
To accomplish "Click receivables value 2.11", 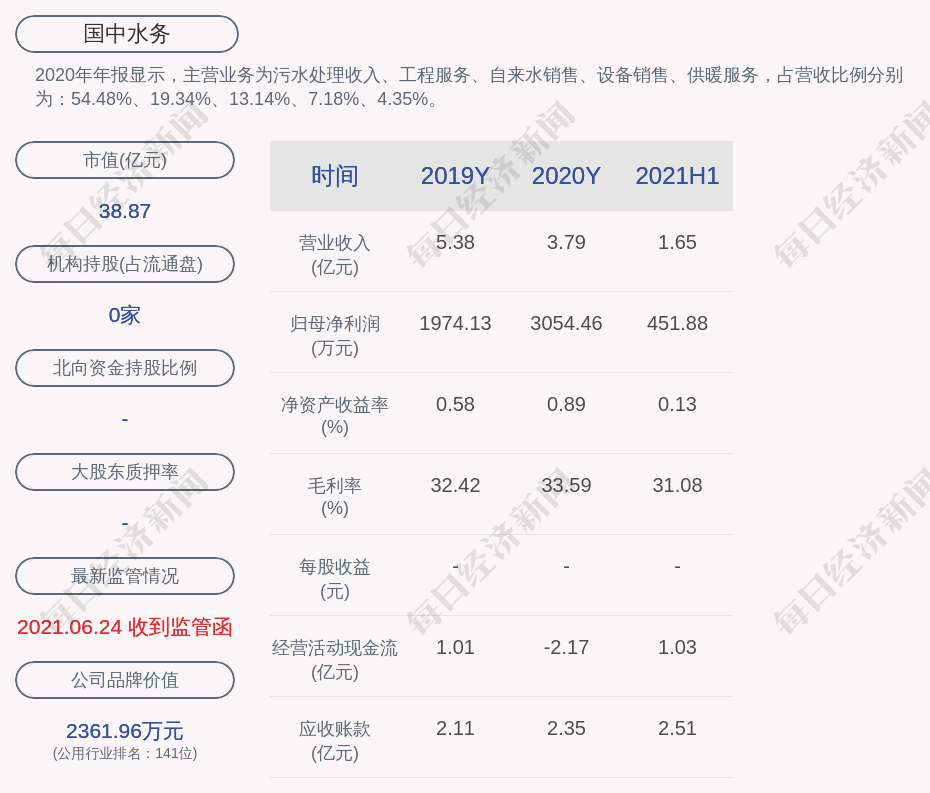I will [x=455, y=728].
